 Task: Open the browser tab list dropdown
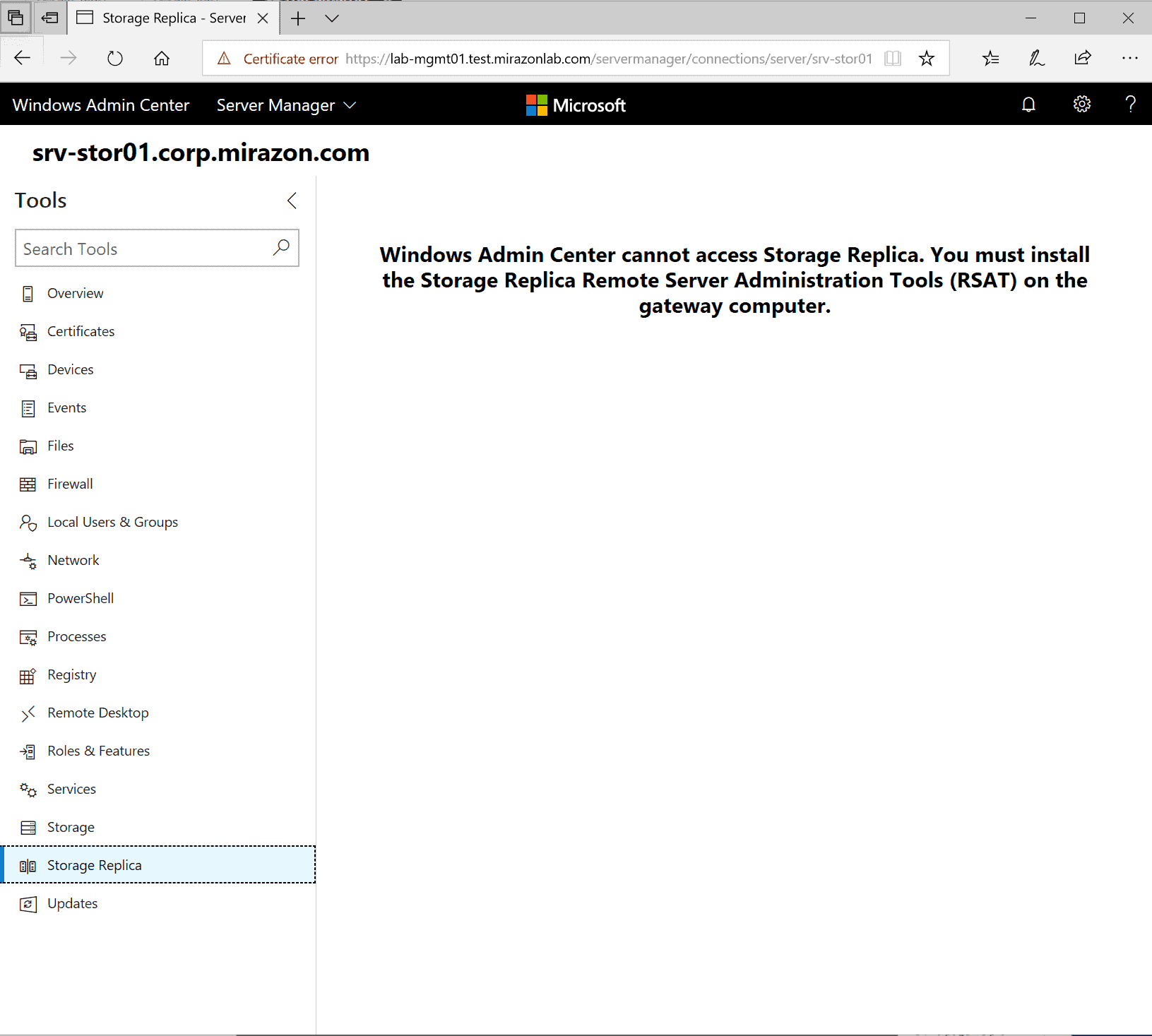[332, 18]
